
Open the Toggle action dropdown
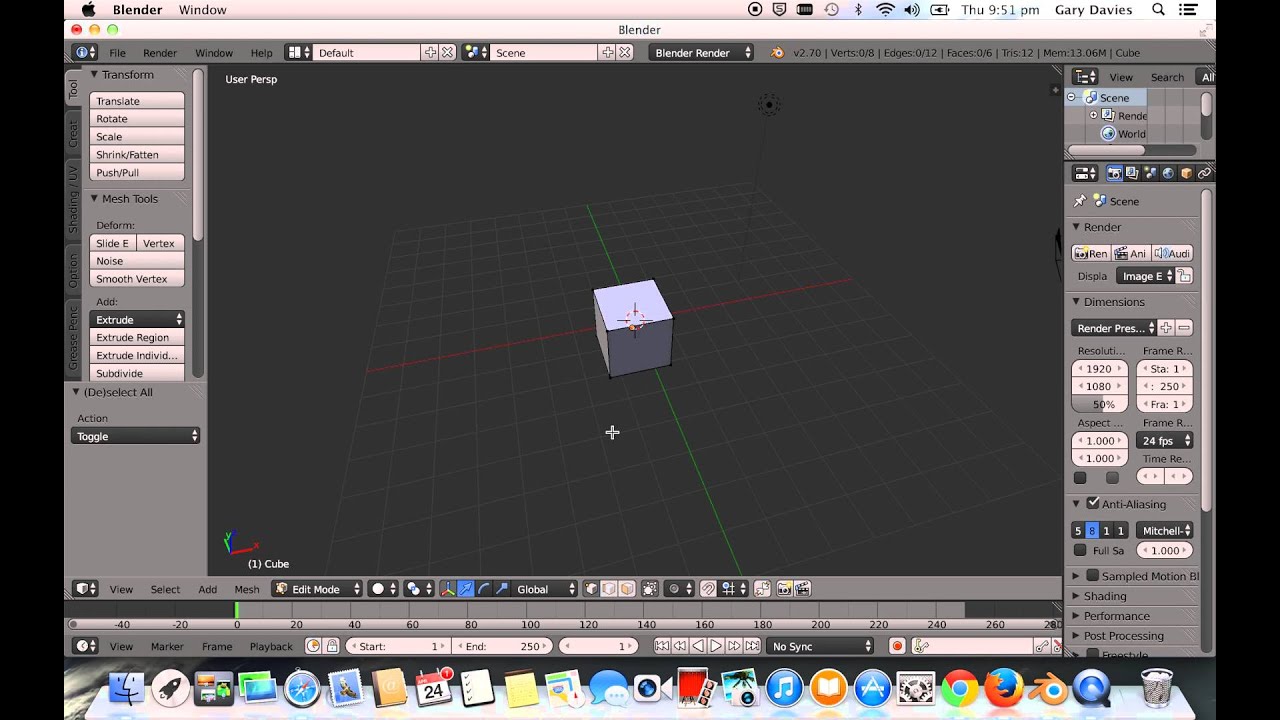click(x=135, y=436)
